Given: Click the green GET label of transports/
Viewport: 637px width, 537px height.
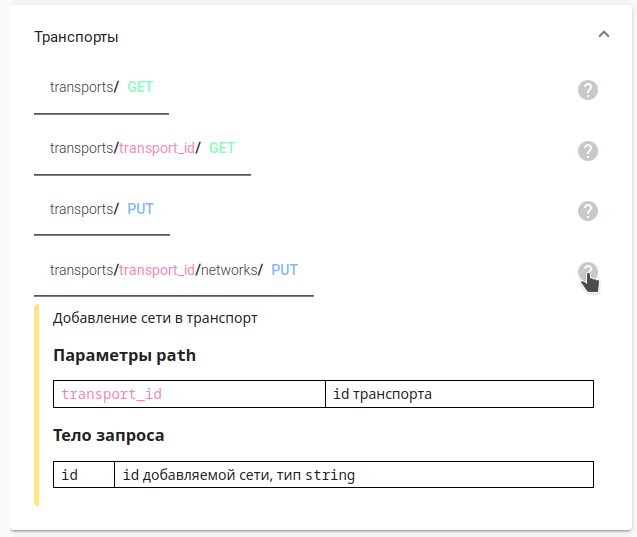Looking at the screenshot, I should pos(140,87).
